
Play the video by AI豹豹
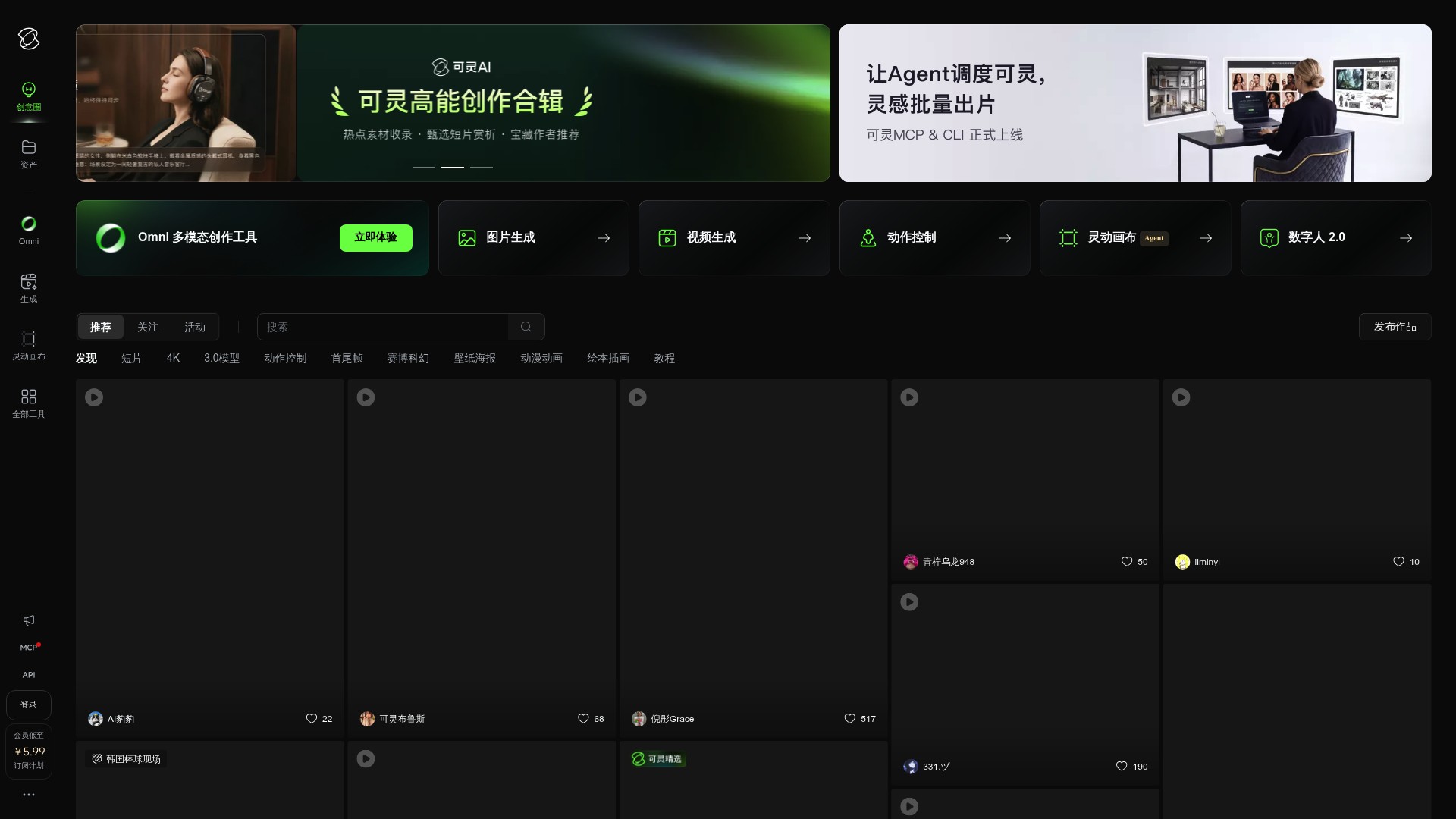(x=94, y=397)
